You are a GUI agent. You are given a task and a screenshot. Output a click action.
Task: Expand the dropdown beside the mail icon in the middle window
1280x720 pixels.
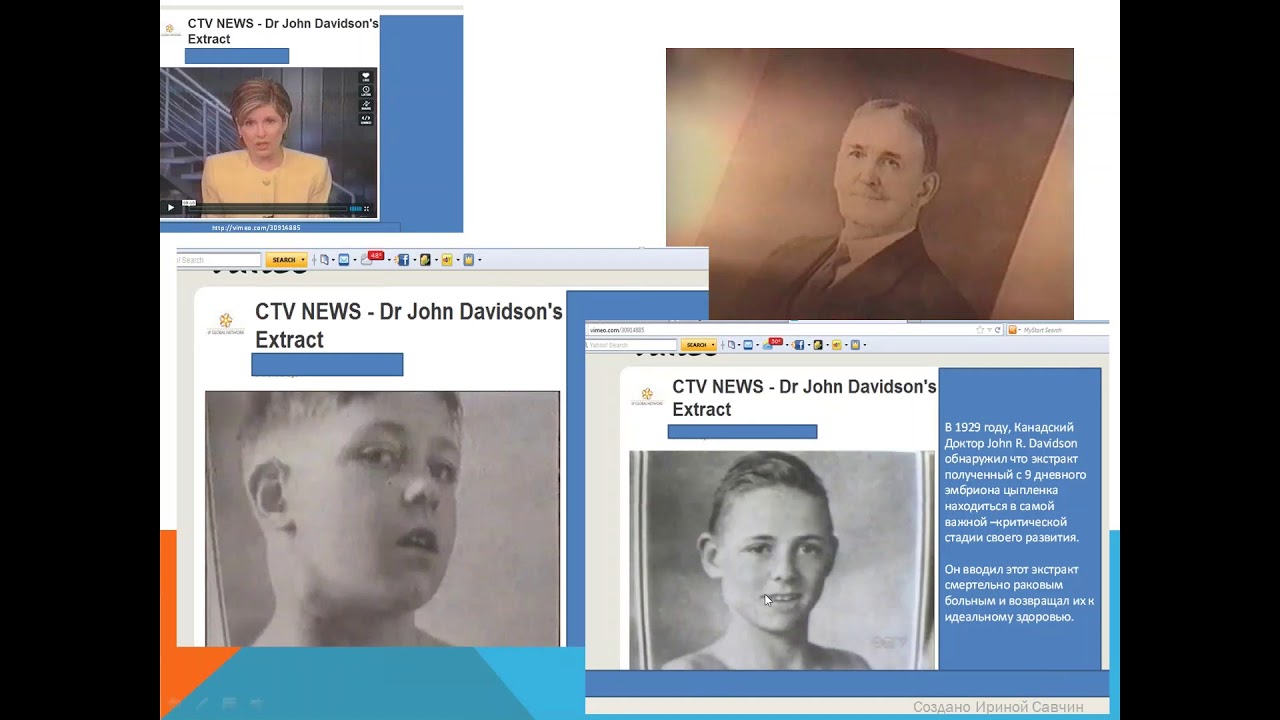(355, 260)
